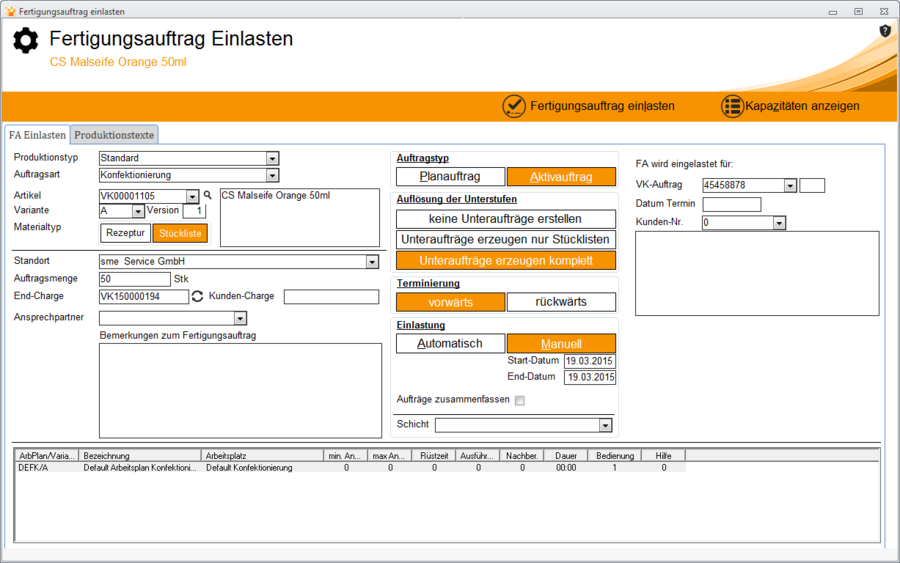Toggle Aufträge zusammenfassen checkbox
Image resolution: width=900 pixels, height=563 pixels.
(x=520, y=401)
